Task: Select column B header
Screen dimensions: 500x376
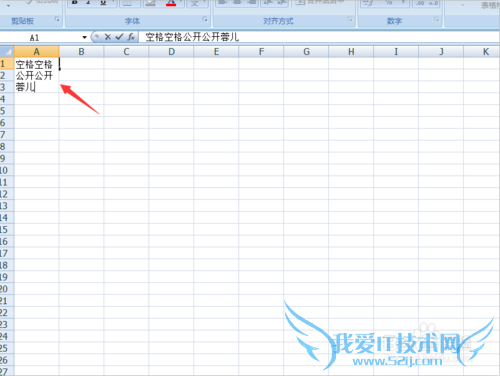Action: point(81,52)
